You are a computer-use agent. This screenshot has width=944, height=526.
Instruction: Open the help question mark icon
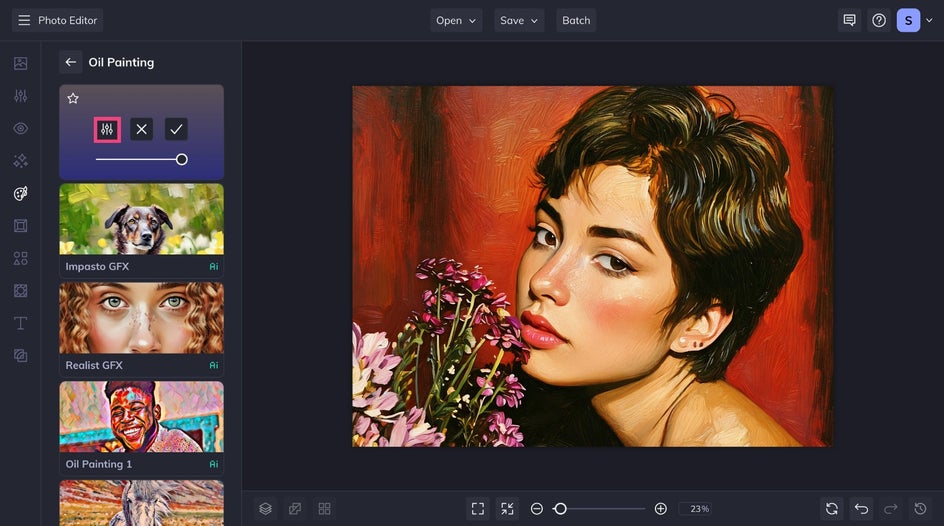click(879, 20)
